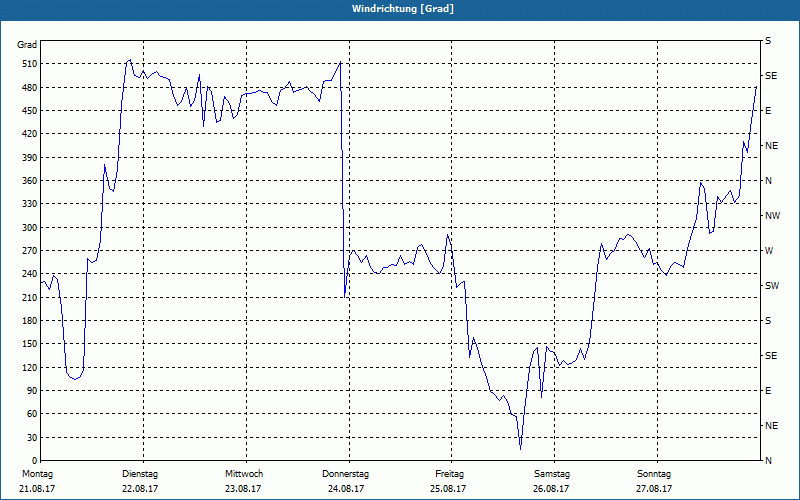800x500 pixels.
Task: Select the "120" y-axis value
Action: (x=29, y=367)
